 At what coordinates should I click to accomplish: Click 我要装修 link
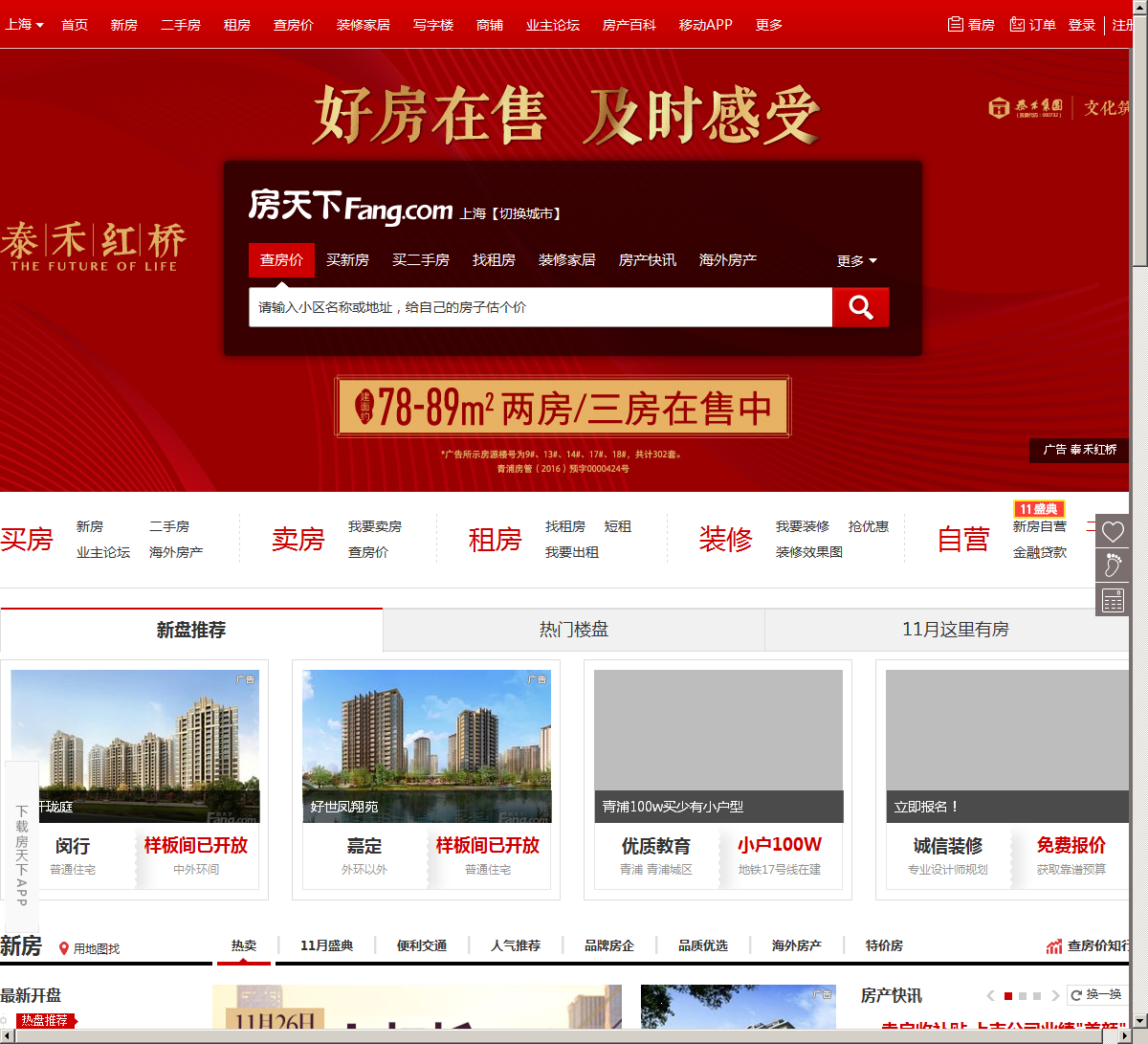pos(803,526)
